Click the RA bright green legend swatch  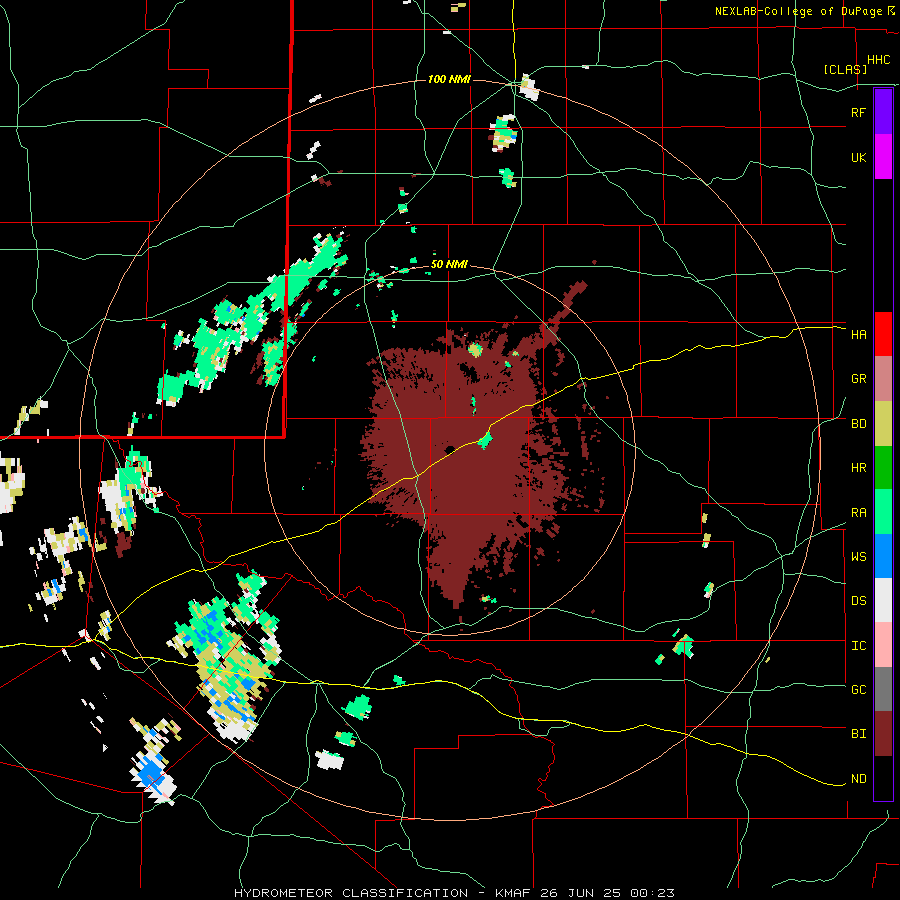click(883, 512)
